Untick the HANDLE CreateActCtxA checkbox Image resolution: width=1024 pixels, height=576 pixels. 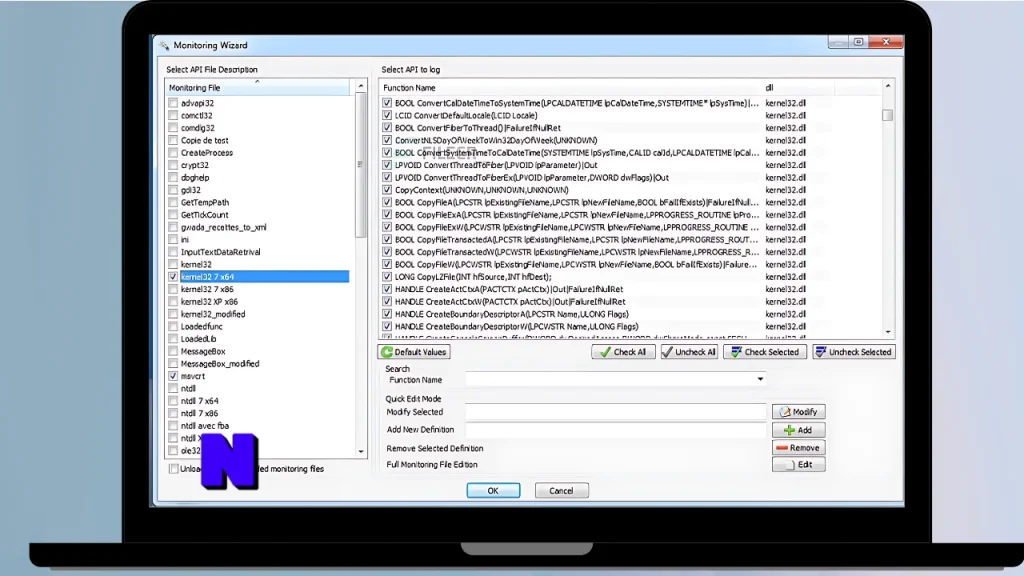coord(387,289)
